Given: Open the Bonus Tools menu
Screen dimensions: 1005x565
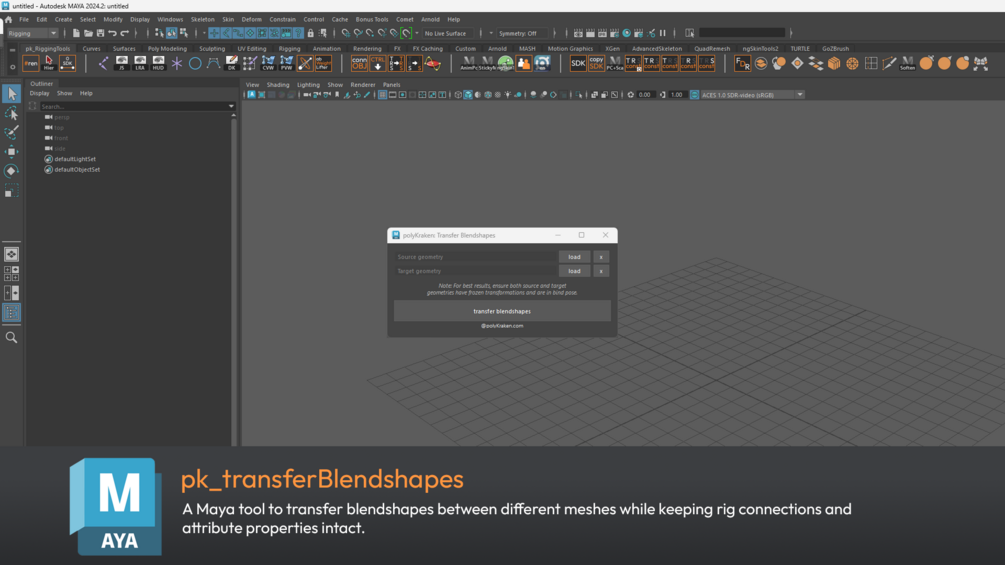Looking at the screenshot, I should coord(372,19).
